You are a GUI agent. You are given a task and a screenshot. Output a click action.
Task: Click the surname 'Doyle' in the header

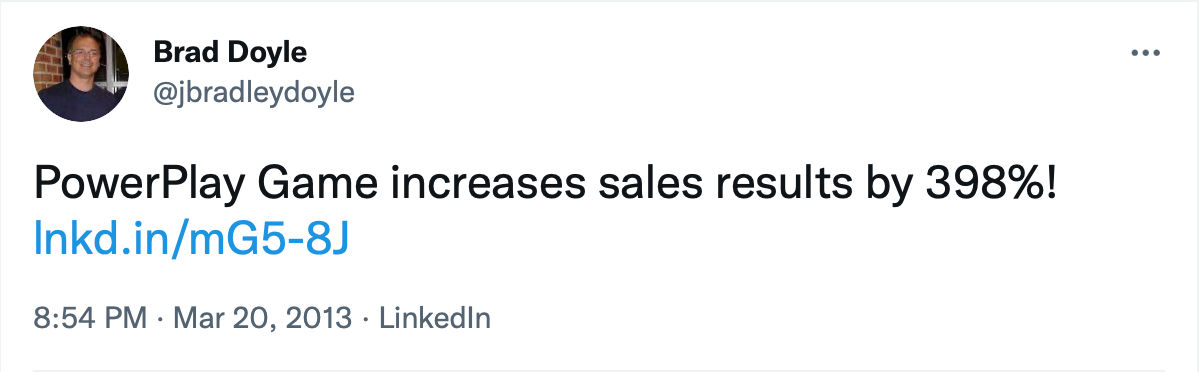pyautogui.click(x=268, y=54)
